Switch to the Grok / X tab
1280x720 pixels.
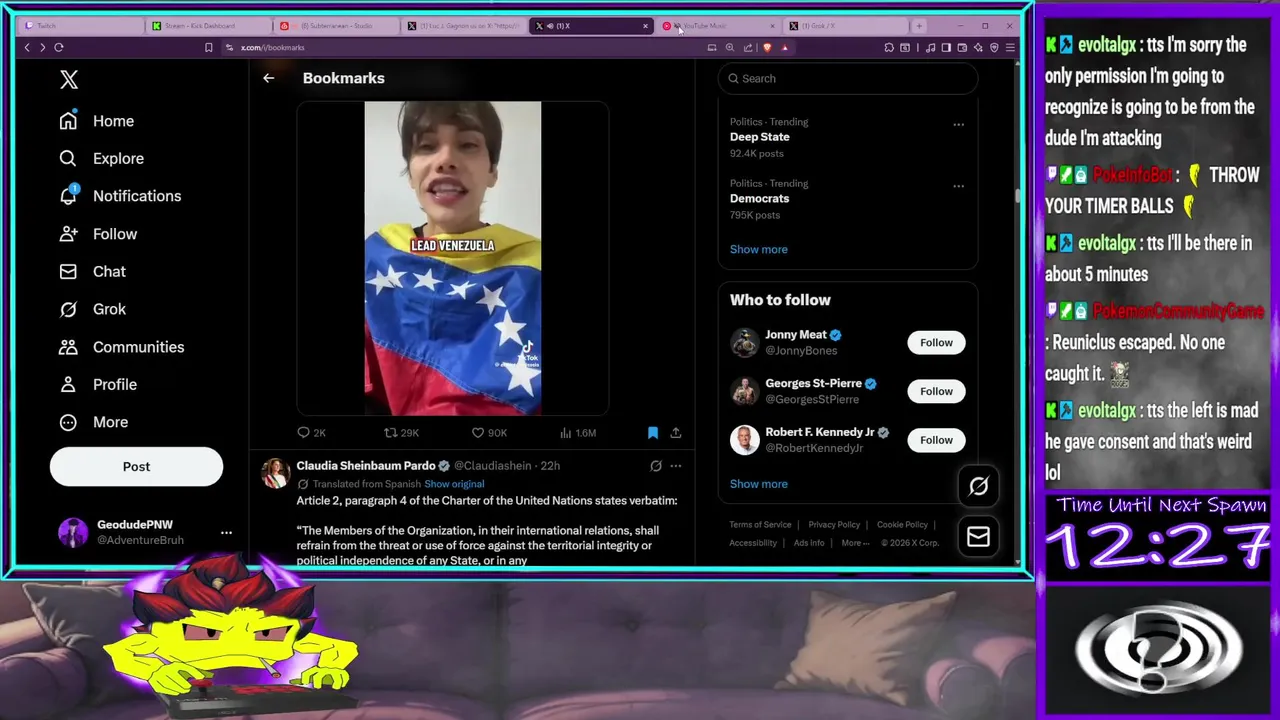(845, 26)
